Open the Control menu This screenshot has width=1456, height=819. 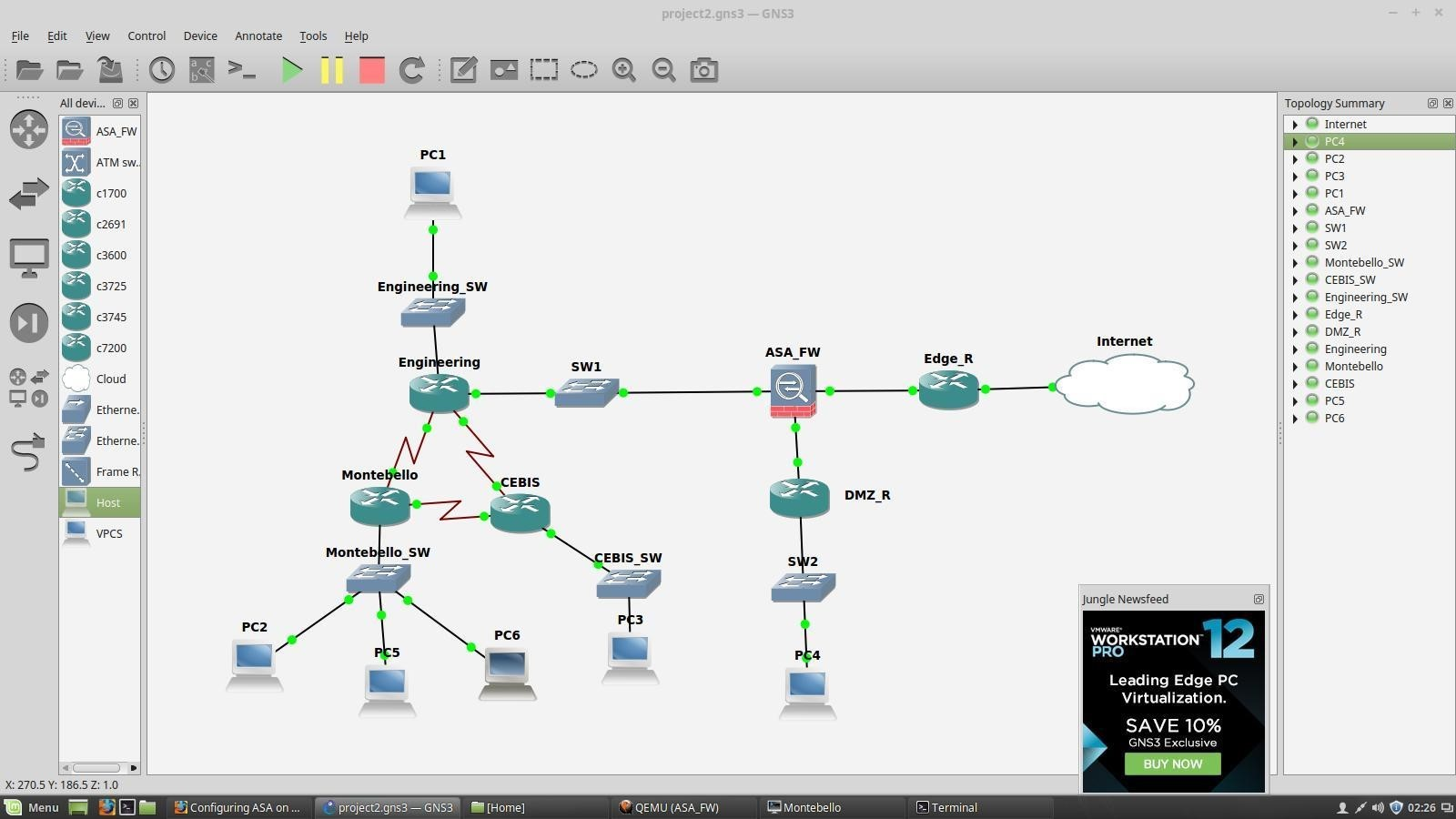click(x=146, y=35)
